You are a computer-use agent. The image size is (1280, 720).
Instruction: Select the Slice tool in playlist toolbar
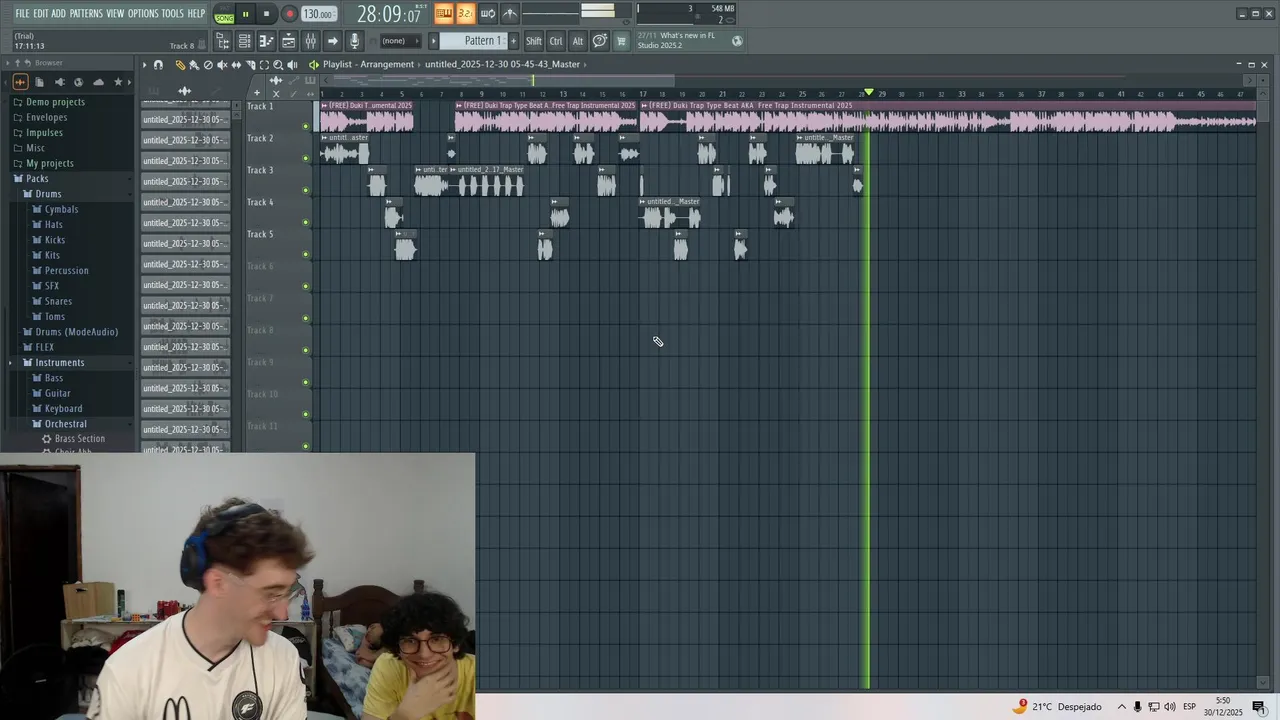[x=250, y=65]
